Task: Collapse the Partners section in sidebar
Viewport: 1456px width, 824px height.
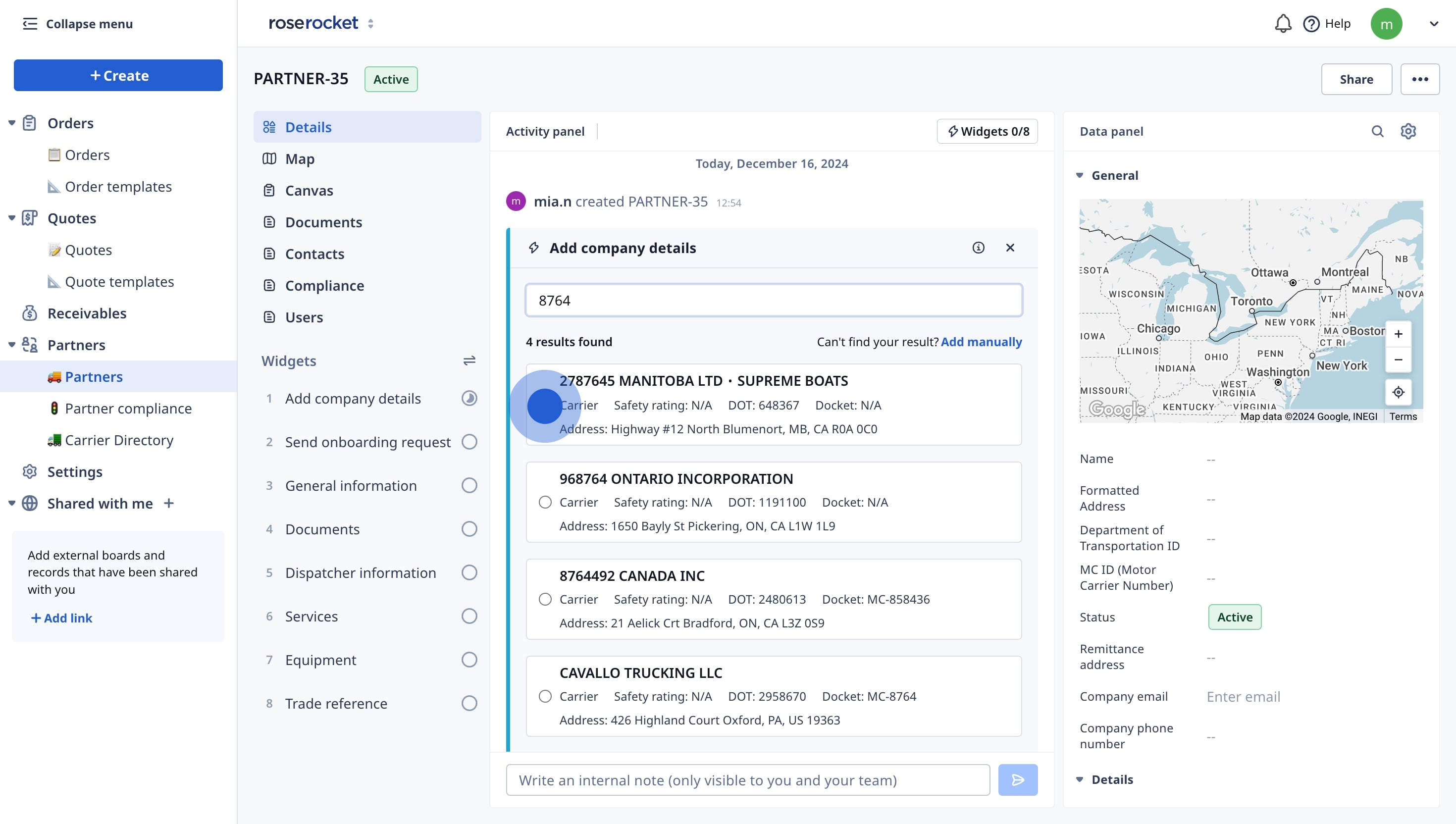Action: tap(11, 345)
